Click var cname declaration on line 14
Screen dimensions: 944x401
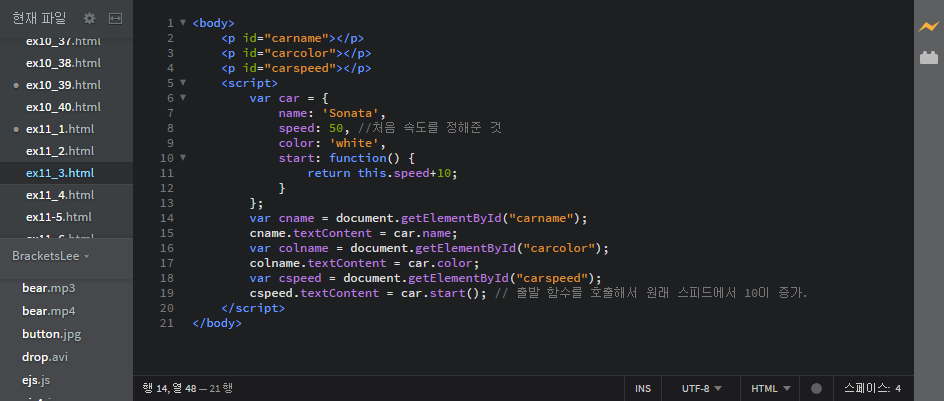point(281,218)
